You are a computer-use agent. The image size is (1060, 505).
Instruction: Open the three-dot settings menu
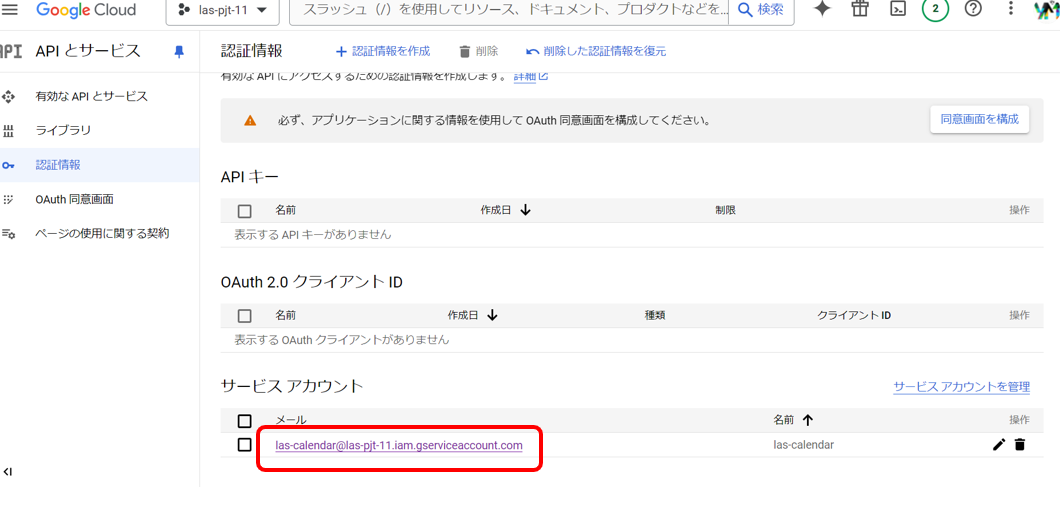[x=1011, y=9]
